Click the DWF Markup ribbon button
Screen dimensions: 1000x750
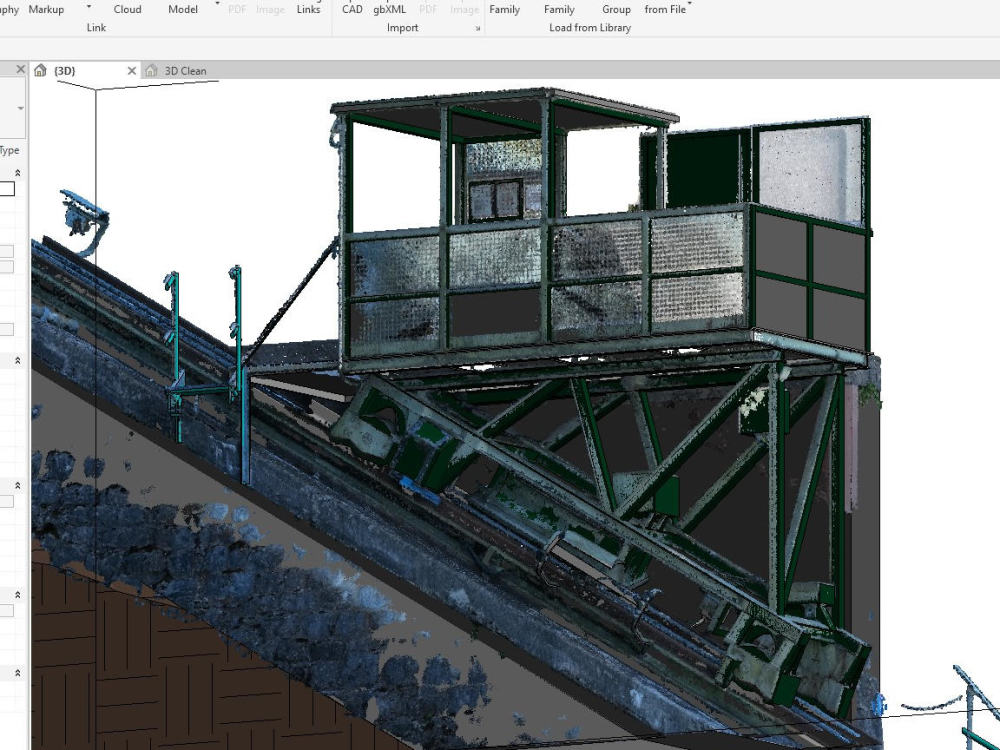(46, 9)
